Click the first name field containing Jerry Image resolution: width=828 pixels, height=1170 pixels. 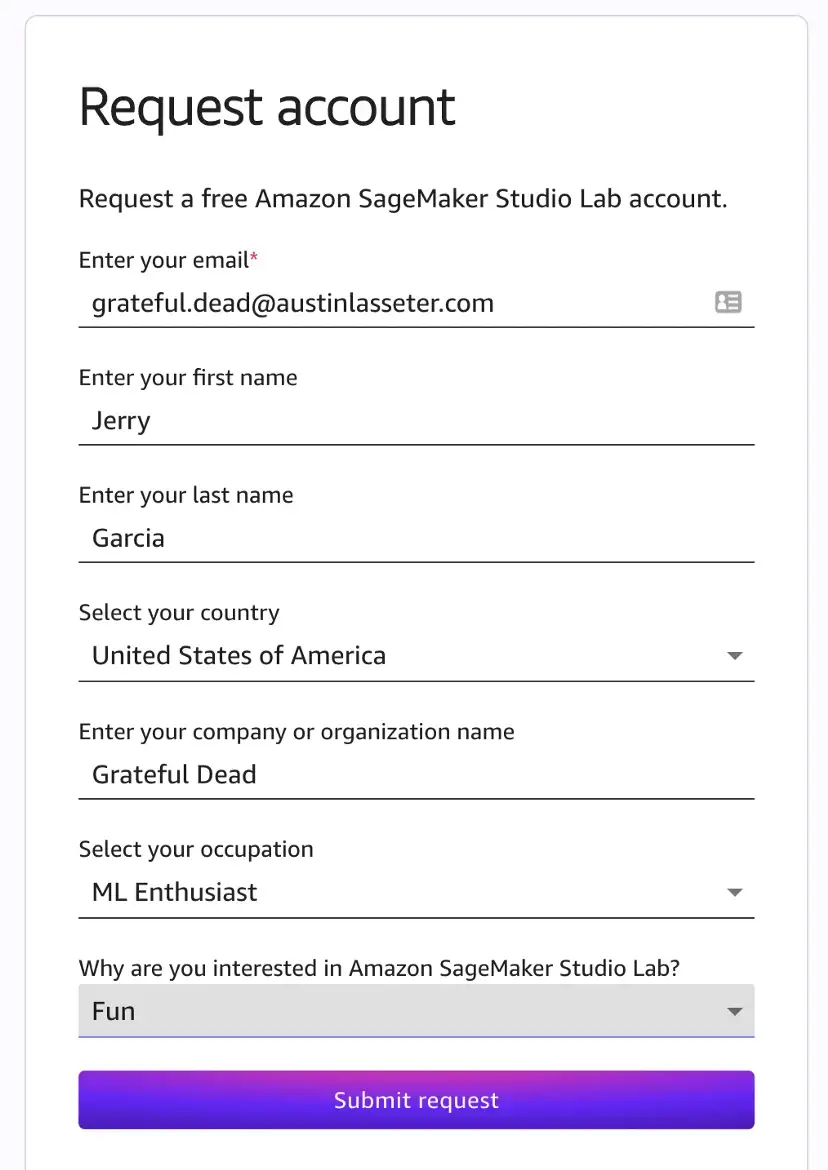(x=416, y=421)
